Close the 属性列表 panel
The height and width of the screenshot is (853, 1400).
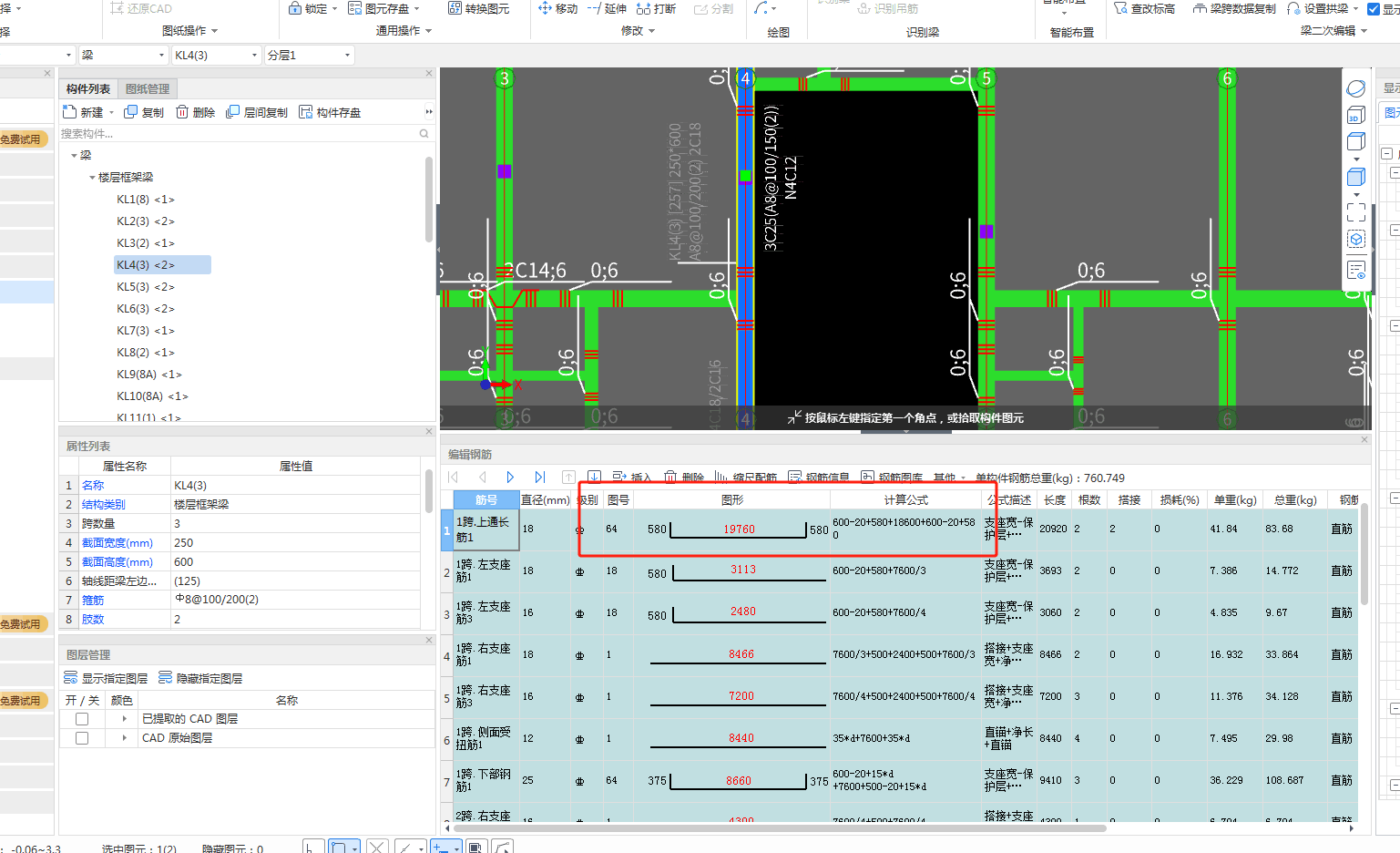[x=429, y=432]
